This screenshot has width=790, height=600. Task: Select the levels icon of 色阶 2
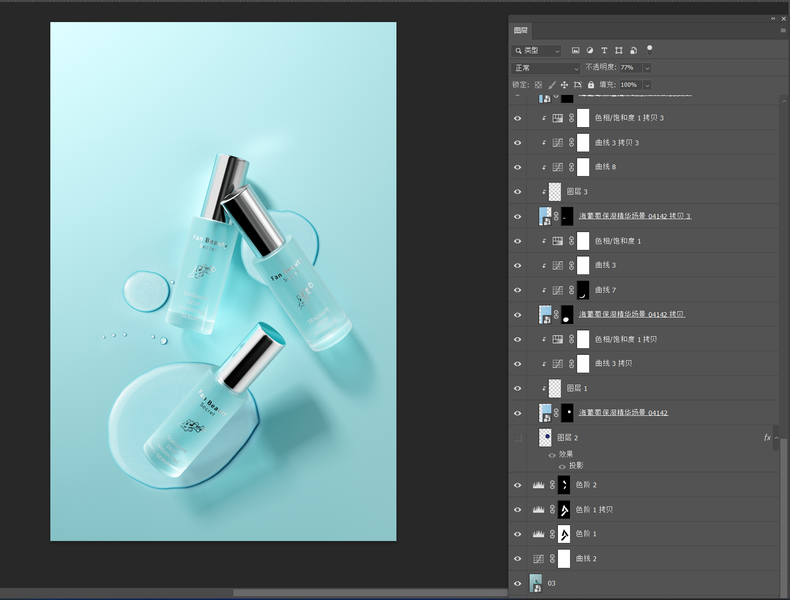[538, 485]
